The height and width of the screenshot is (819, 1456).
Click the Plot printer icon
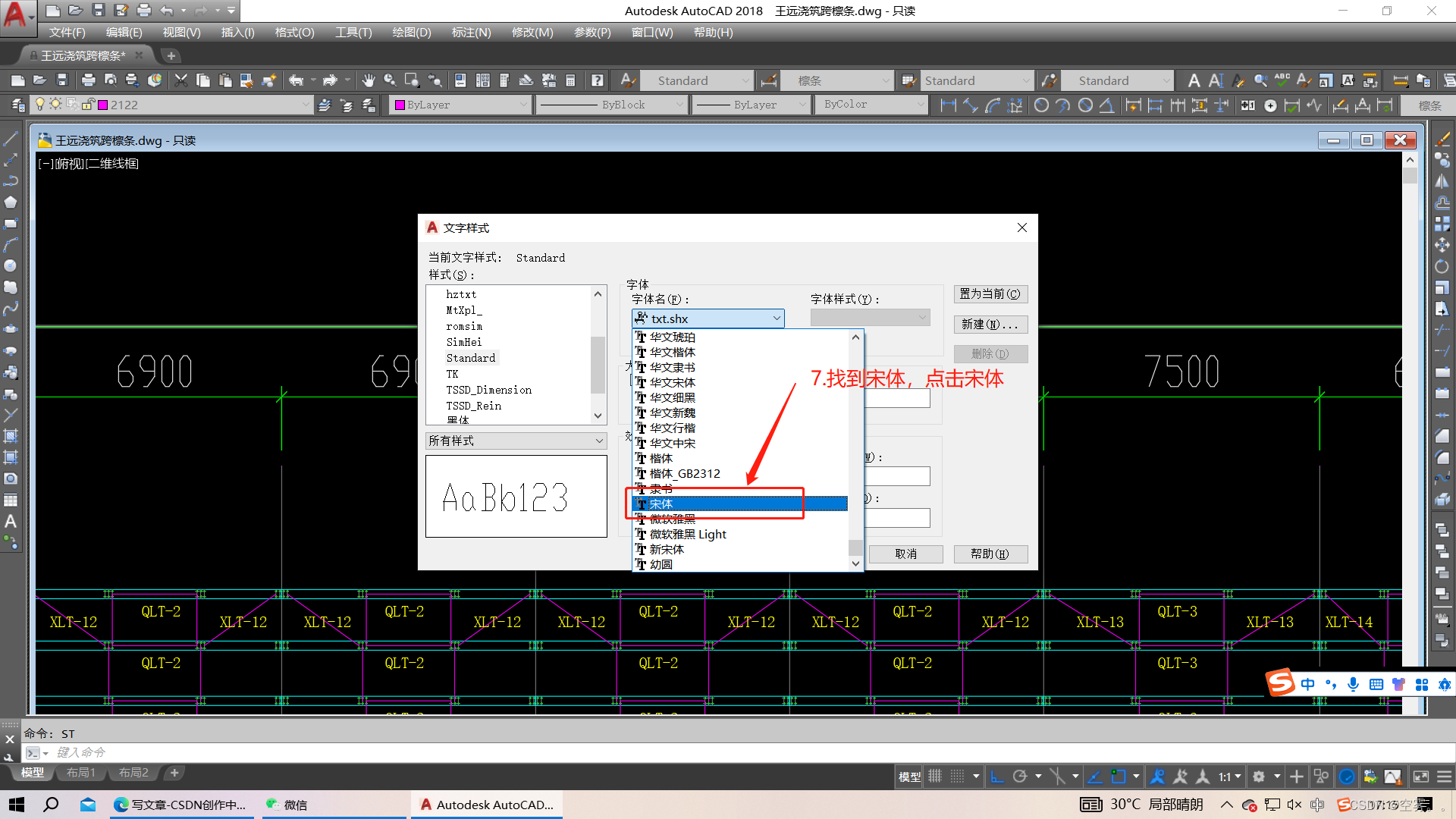tap(88, 80)
